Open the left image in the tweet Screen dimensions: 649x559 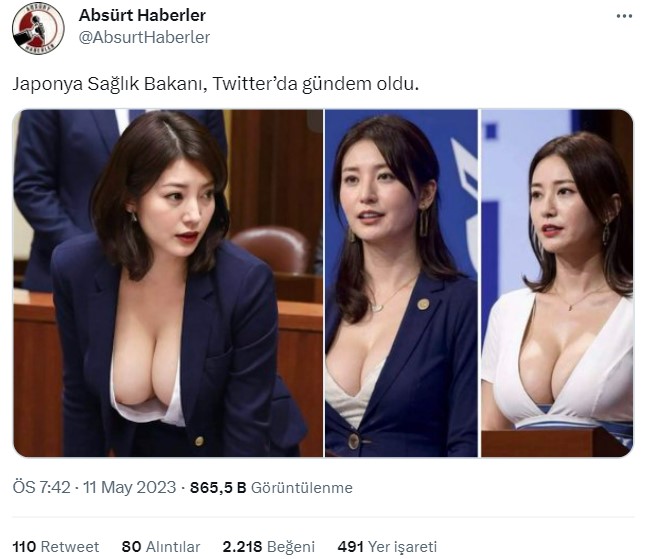point(168,283)
